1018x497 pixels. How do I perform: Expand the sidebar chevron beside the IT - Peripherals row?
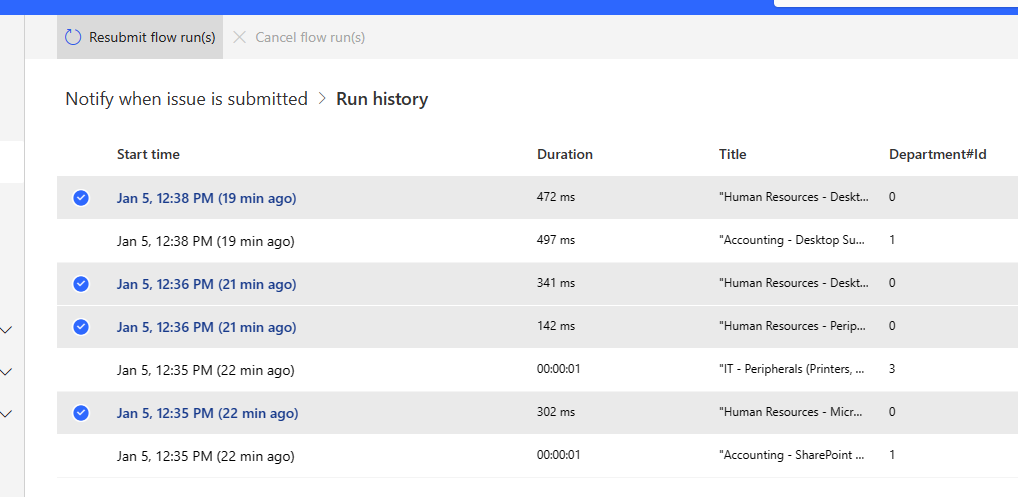tap(6, 372)
